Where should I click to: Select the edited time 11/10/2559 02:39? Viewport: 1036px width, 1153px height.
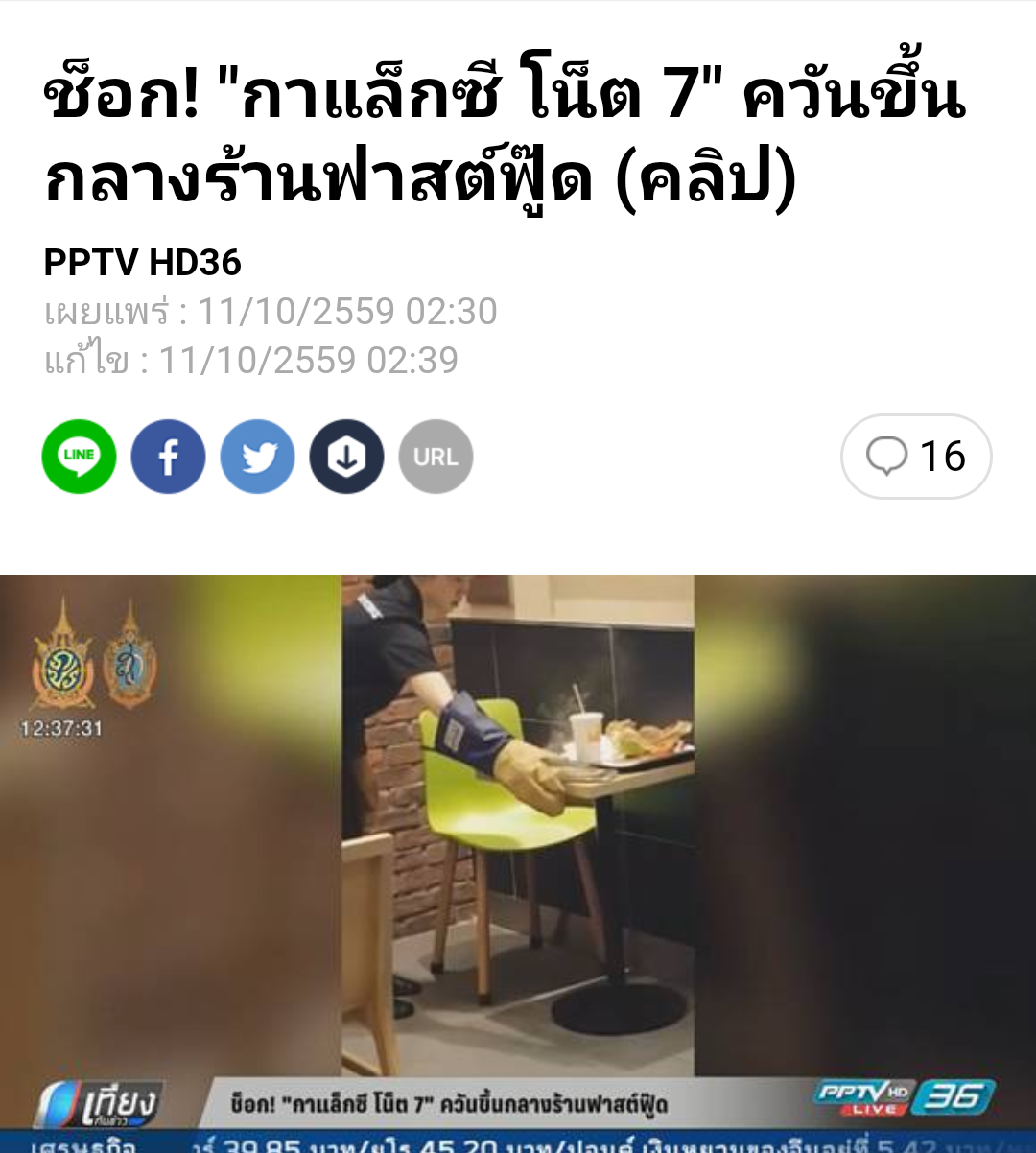(x=308, y=361)
